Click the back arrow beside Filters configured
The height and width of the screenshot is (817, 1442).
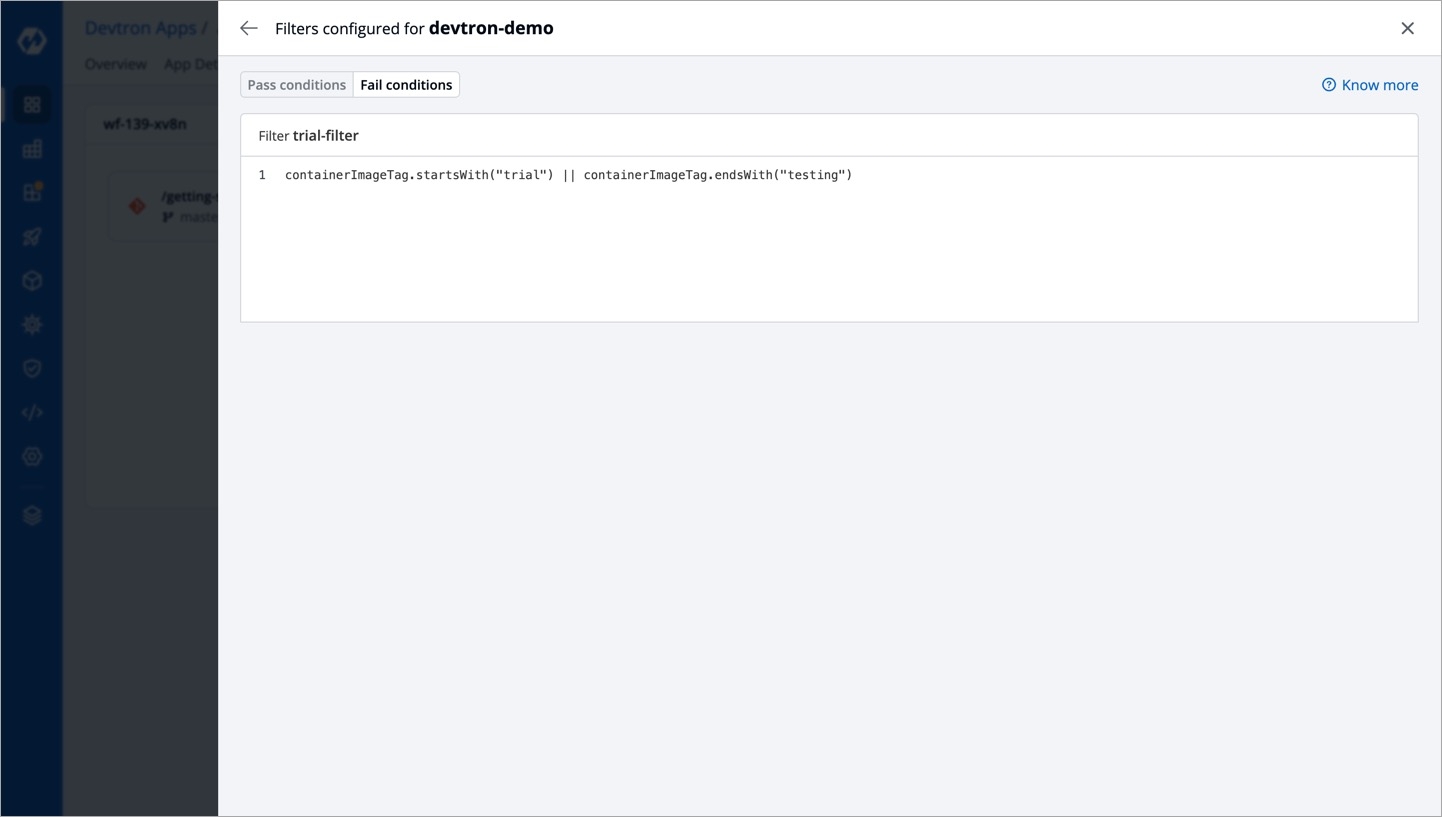click(x=249, y=28)
